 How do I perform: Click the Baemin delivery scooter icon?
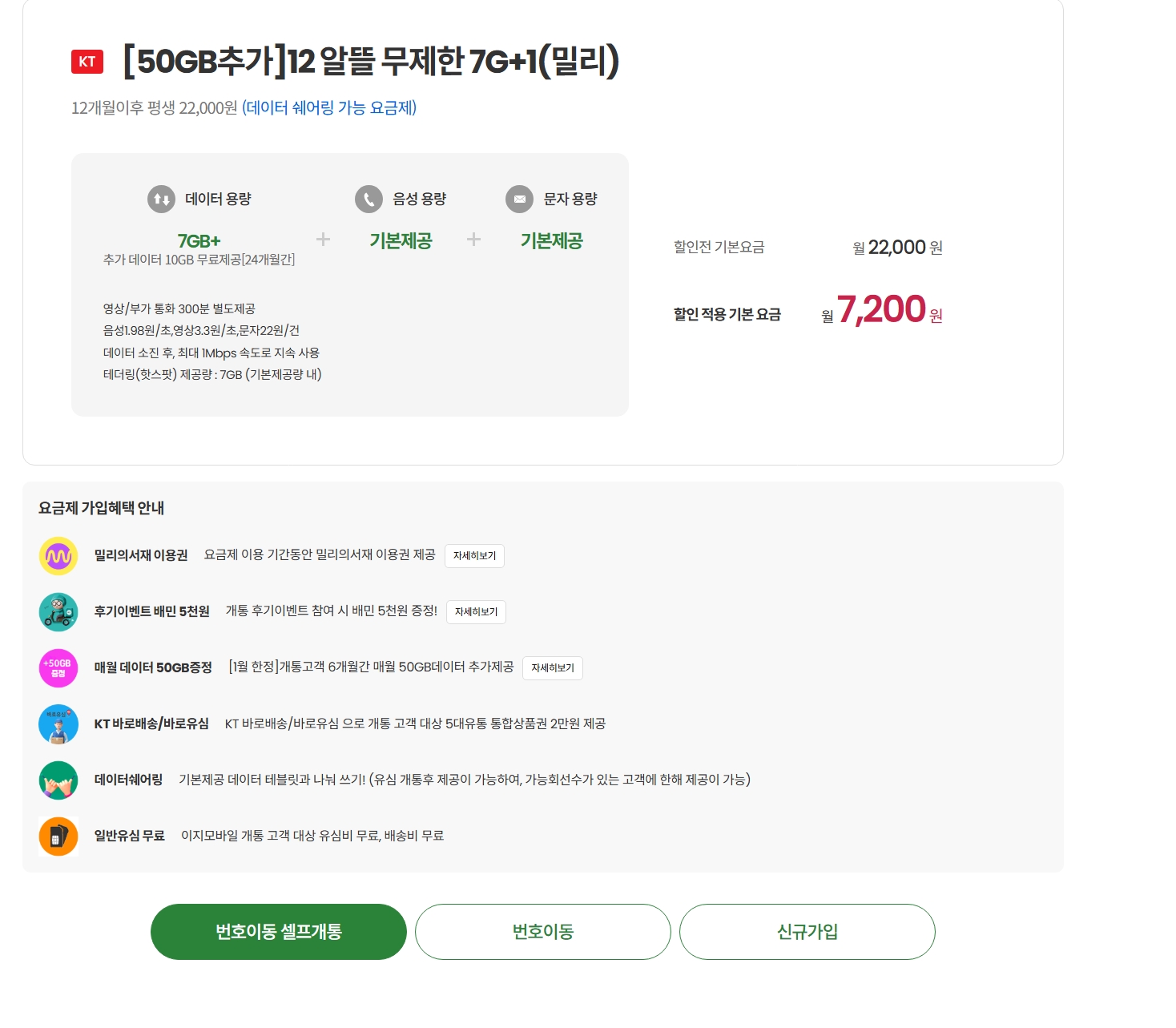[x=58, y=612]
